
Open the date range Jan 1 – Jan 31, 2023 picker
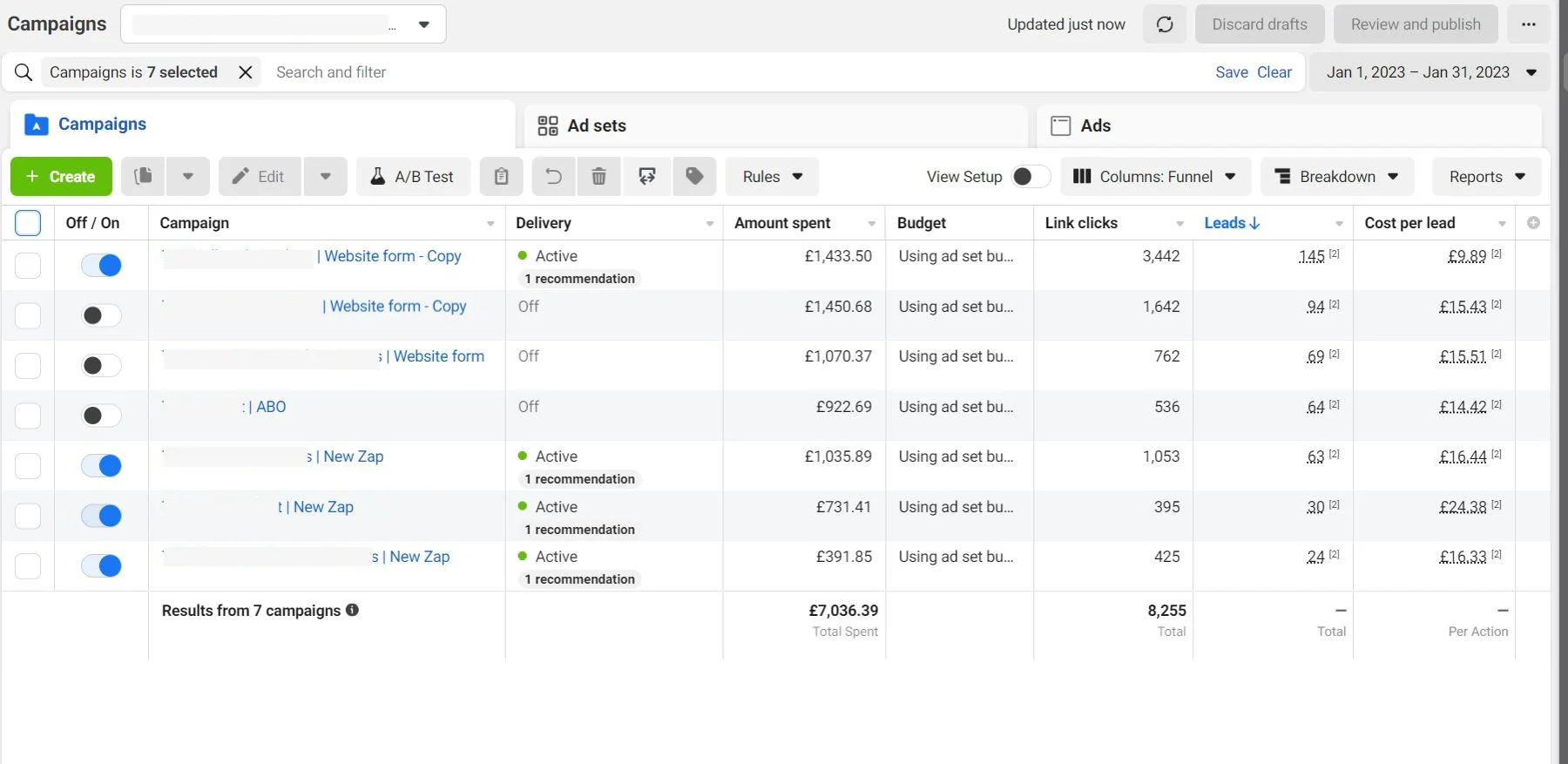tap(1430, 72)
